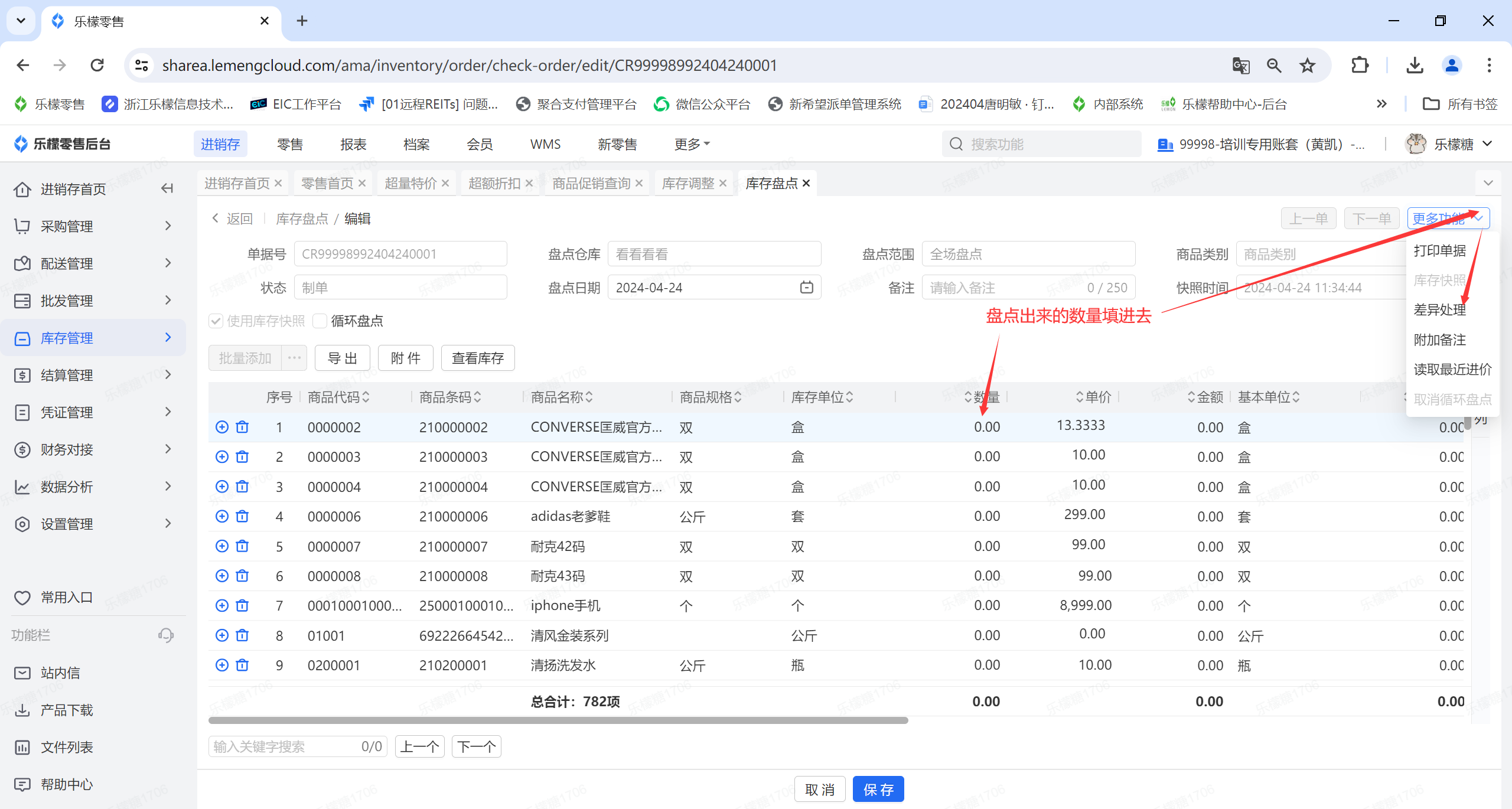The height and width of the screenshot is (809, 1512).
Task: Switch to the 报表 top navigation tab
Action: 353,144
